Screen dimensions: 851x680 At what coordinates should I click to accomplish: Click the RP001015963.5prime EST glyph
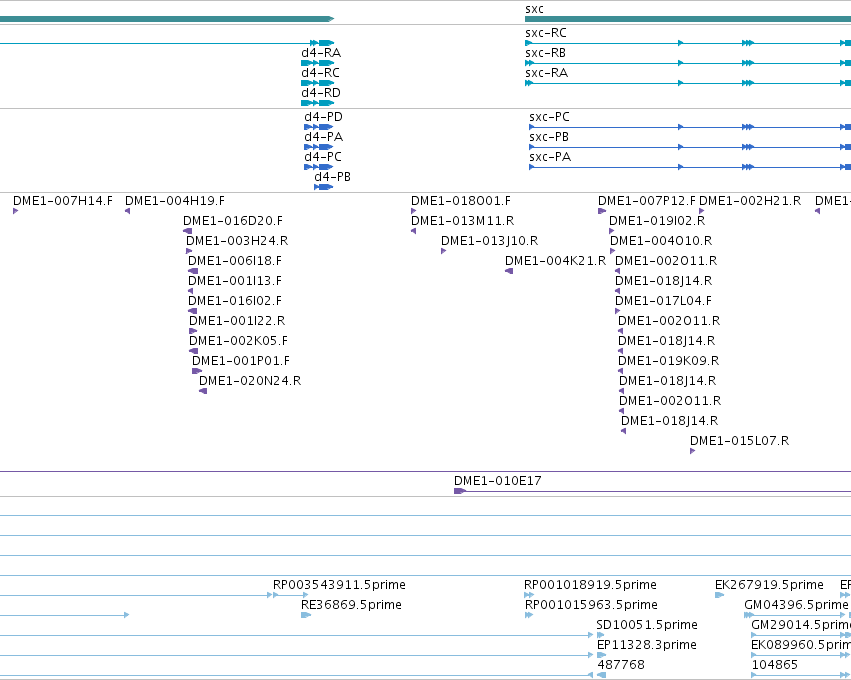point(529,615)
